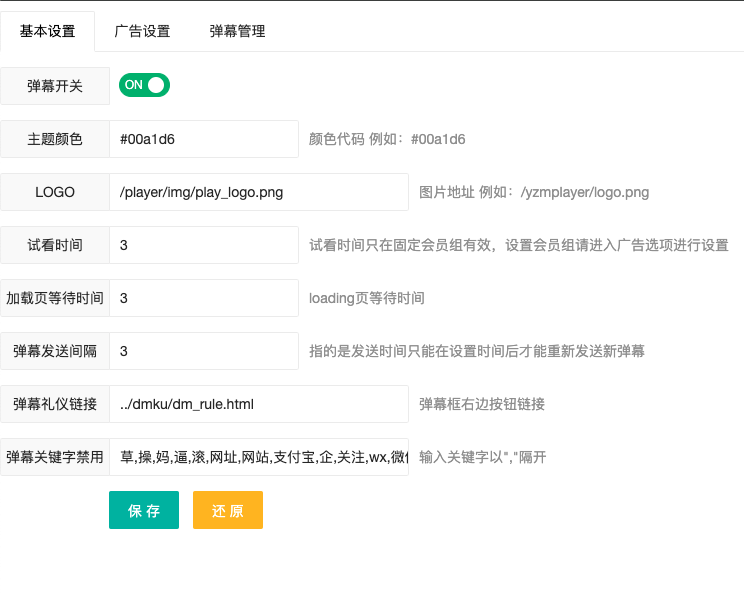Click the hint 颜色代码 例如：#00a1d6
Image resolution: width=744 pixels, height=595 pixels.
coord(387,139)
